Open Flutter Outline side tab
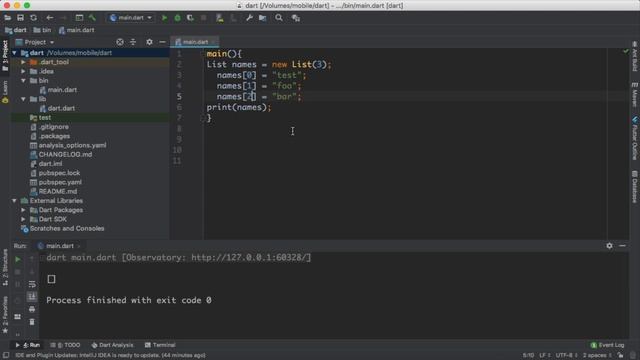This screenshot has width=640, height=360. point(635,139)
